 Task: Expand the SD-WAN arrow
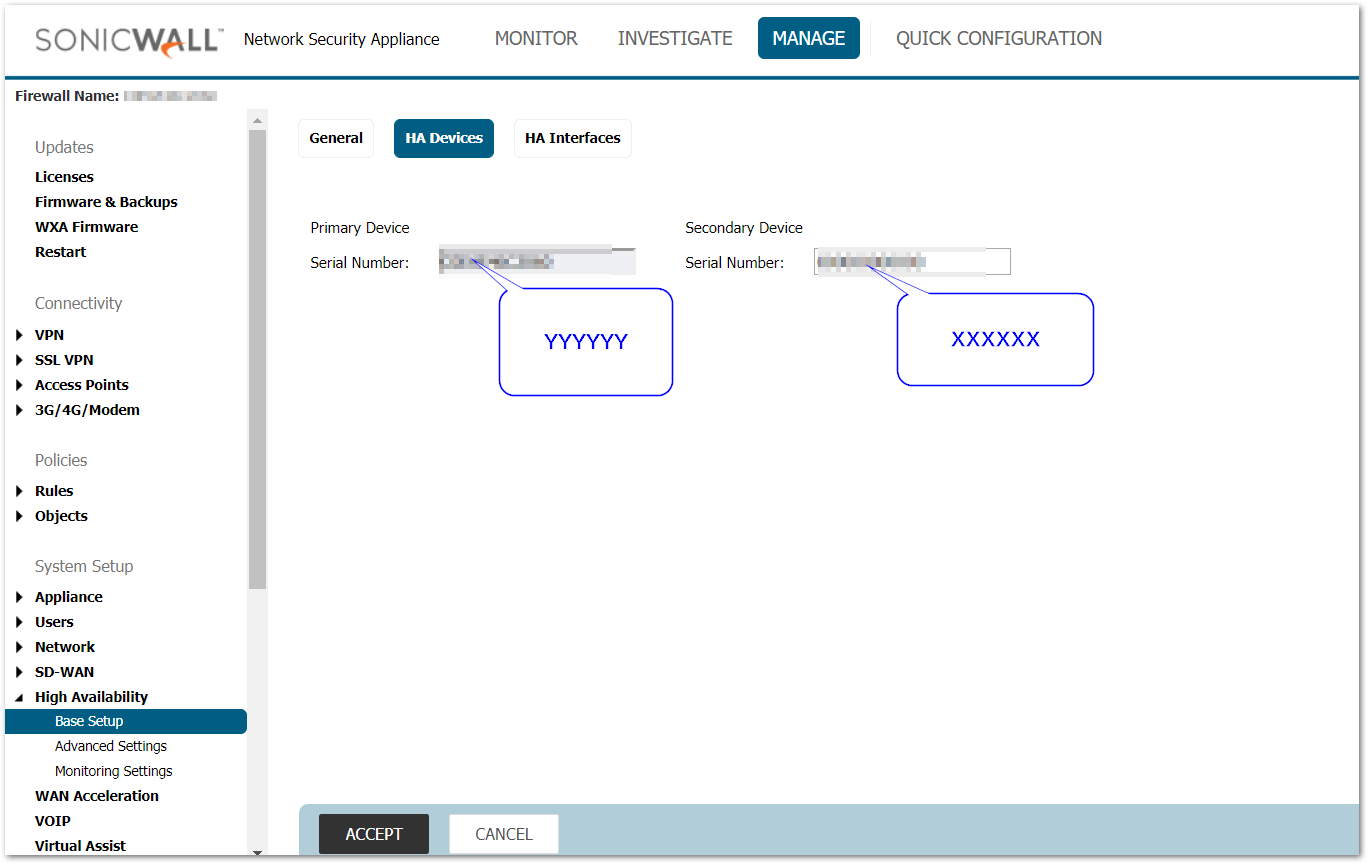coord(19,672)
